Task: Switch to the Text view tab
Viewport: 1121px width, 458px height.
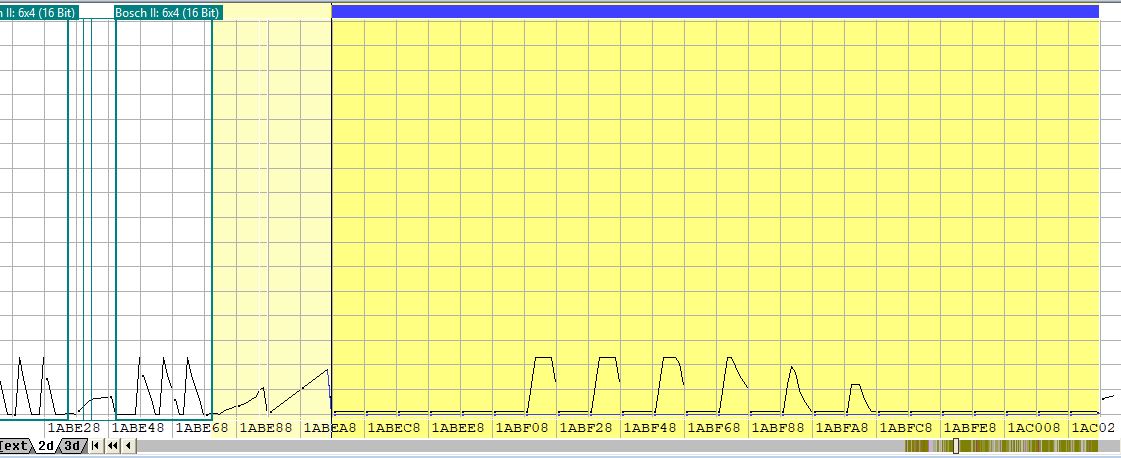Action: click(x=16, y=446)
